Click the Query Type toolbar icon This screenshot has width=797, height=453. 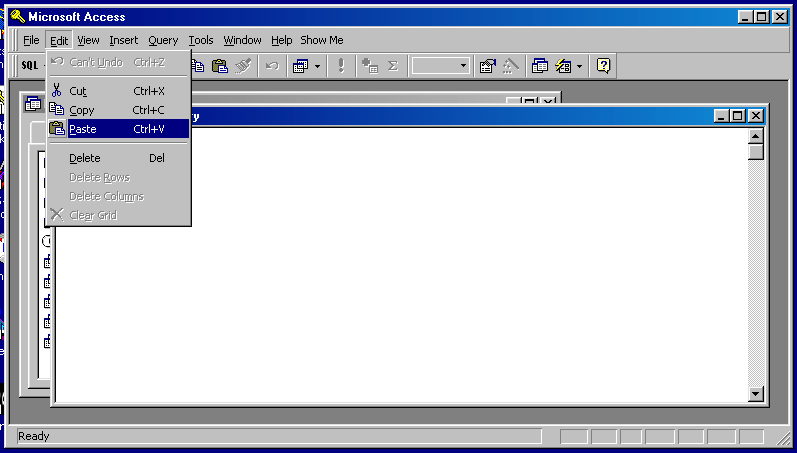[x=300, y=66]
